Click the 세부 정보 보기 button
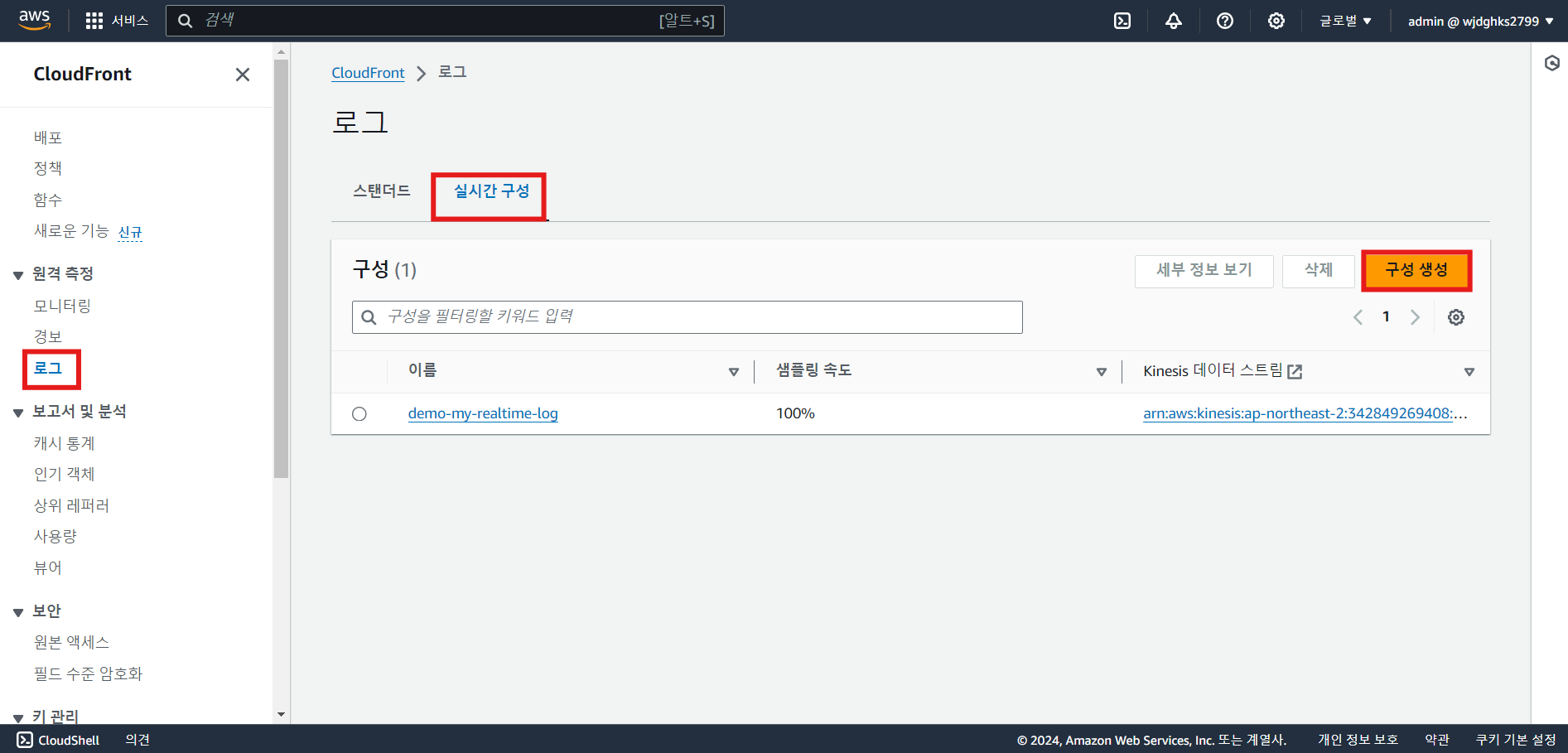Image resolution: width=1568 pixels, height=753 pixels. click(x=1204, y=270)
